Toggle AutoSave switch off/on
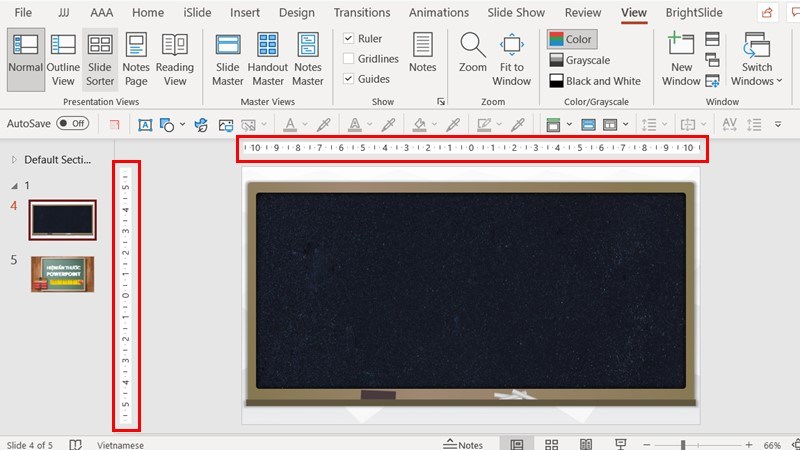 point(72,123)
